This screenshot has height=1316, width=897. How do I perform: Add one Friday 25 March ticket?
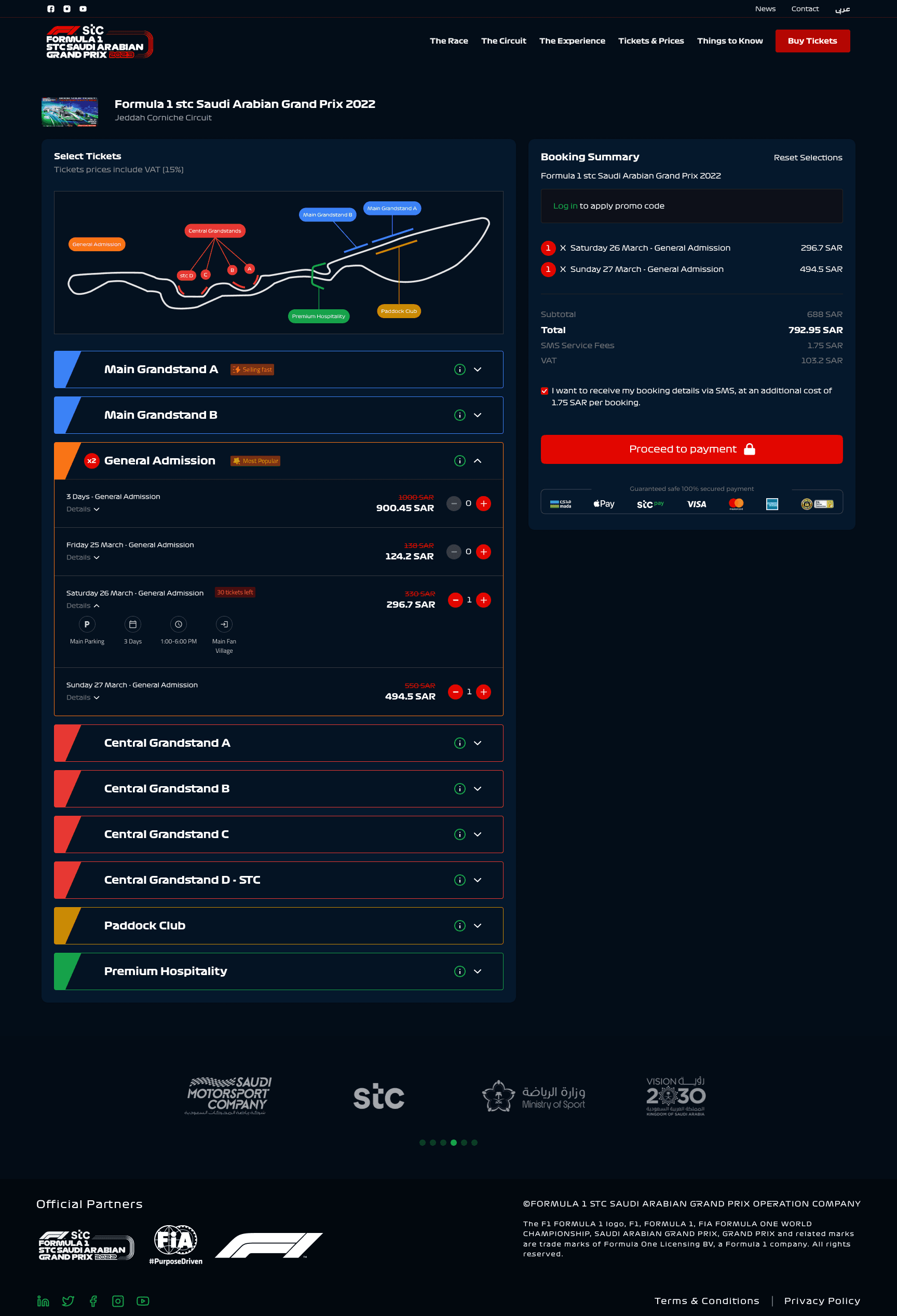point(484,552)
